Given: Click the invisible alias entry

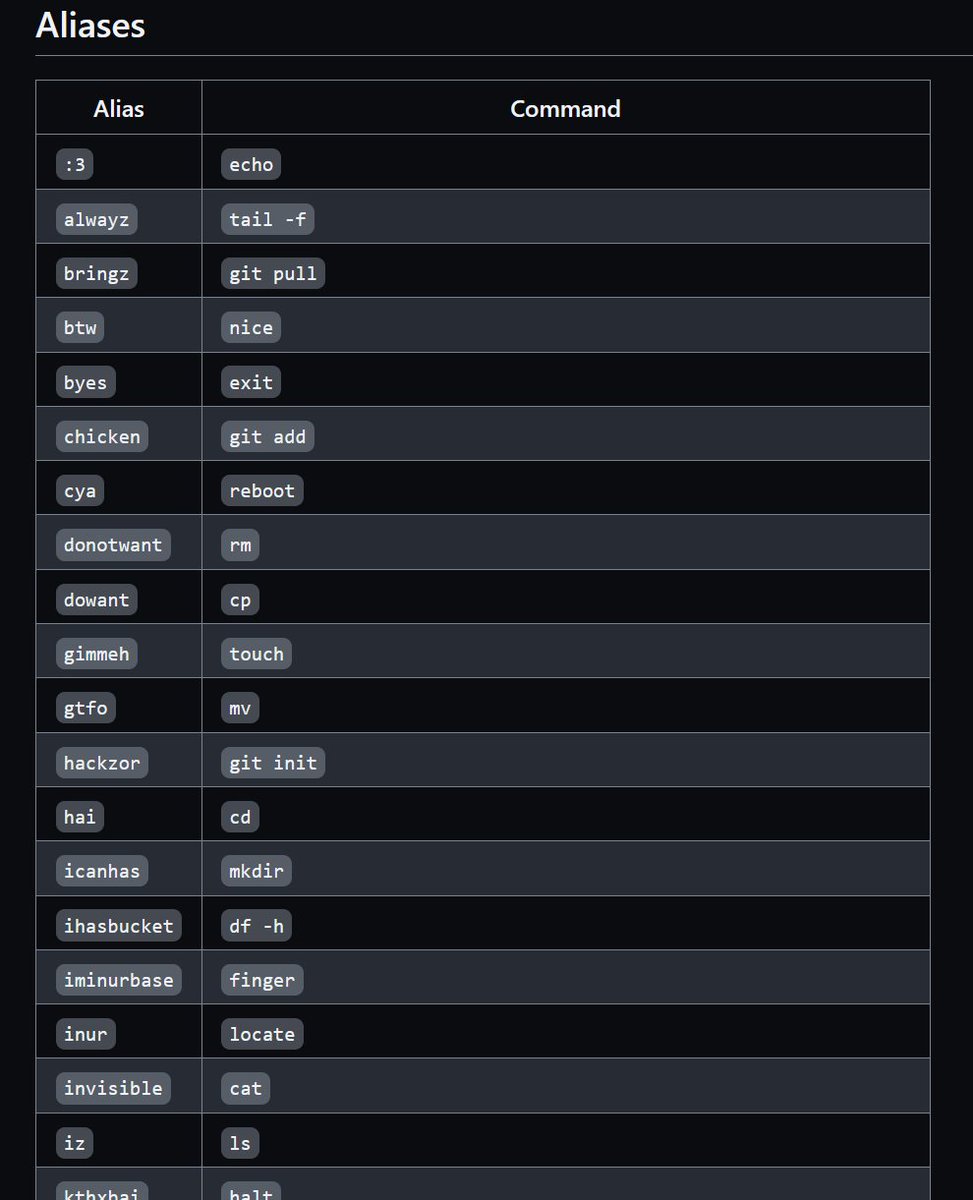Looking at the screenshot, I should click(x=113, y=1088).
